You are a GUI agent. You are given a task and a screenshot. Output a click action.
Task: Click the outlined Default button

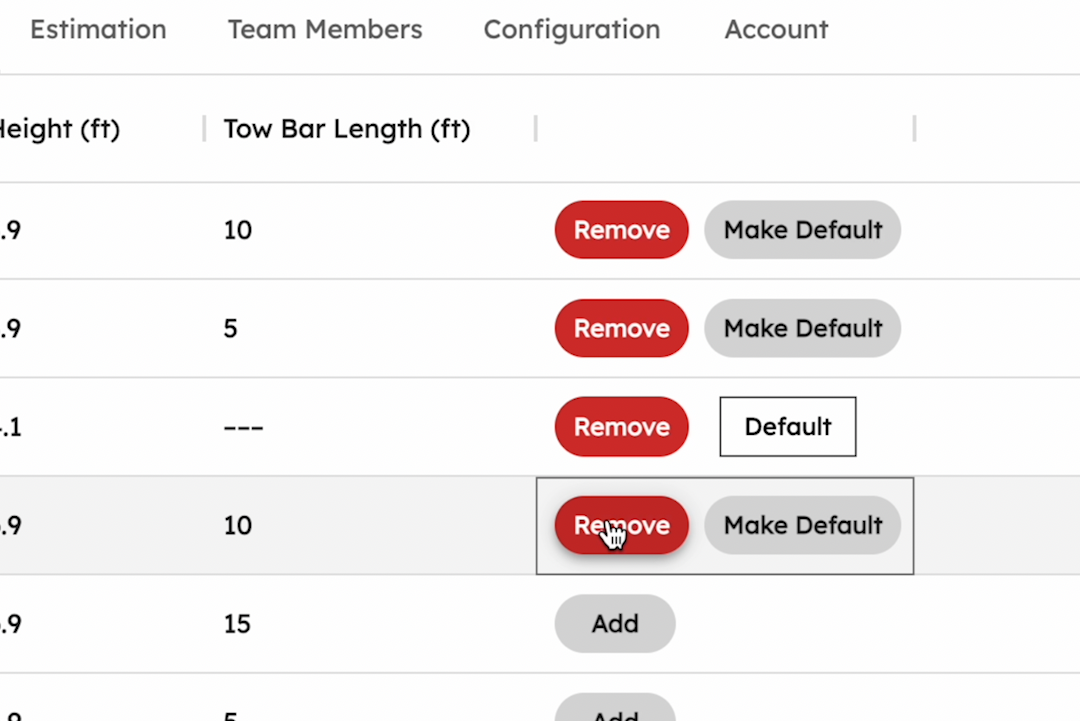tap(788, 427)
